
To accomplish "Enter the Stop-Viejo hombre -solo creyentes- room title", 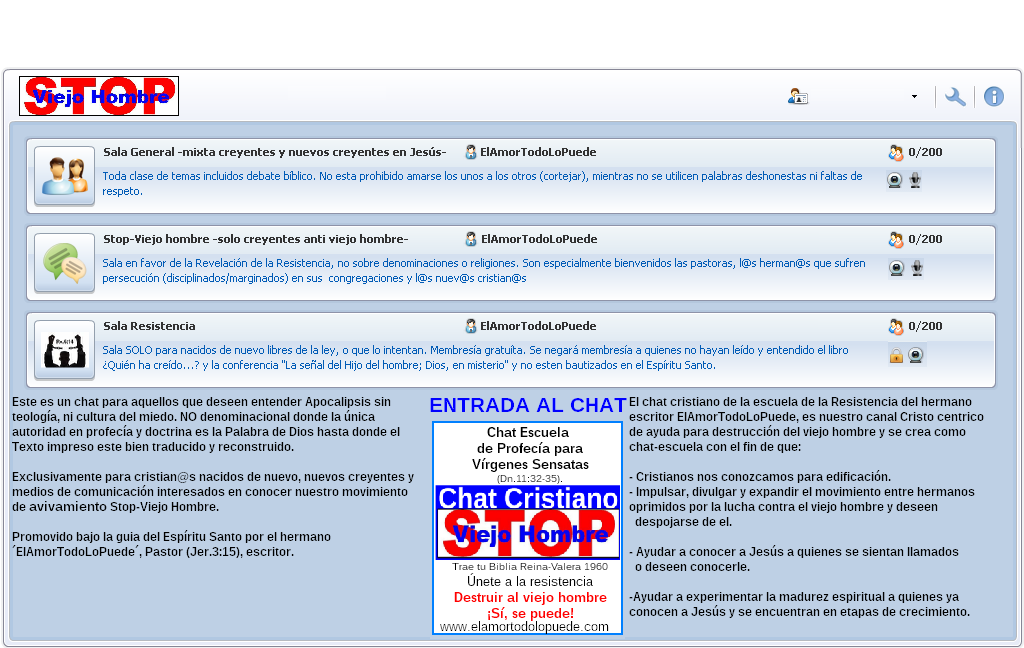I will [255, 239].
